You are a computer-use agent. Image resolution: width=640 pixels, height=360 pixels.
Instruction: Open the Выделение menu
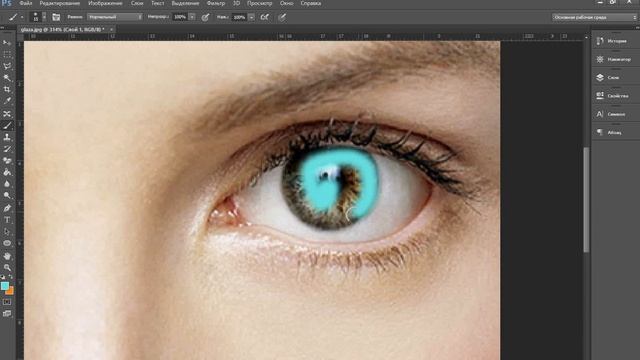coord(185,3)
